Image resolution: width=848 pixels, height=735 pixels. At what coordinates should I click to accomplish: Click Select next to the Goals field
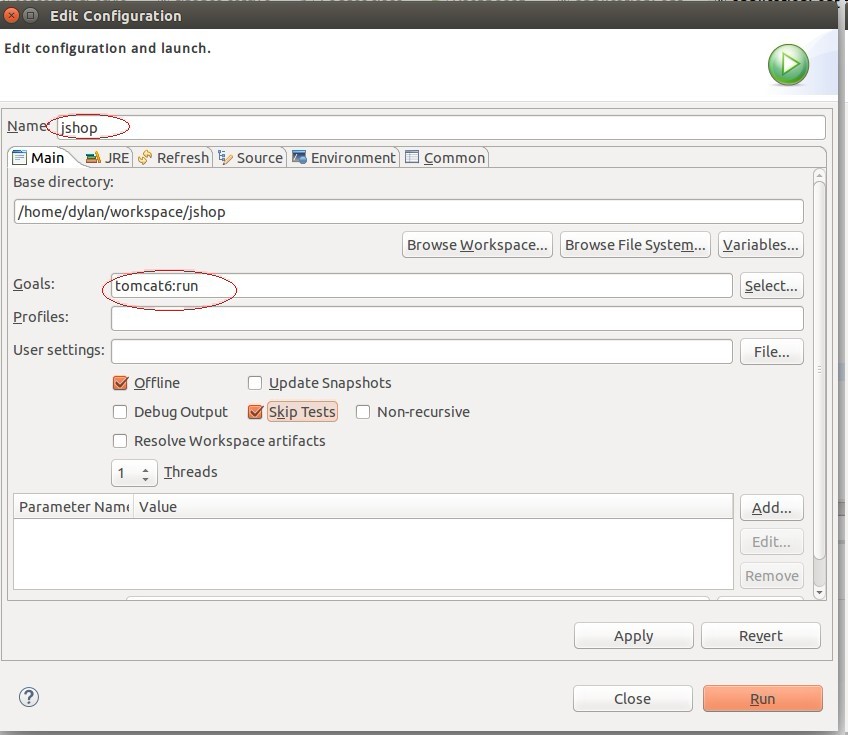[771, 285]
